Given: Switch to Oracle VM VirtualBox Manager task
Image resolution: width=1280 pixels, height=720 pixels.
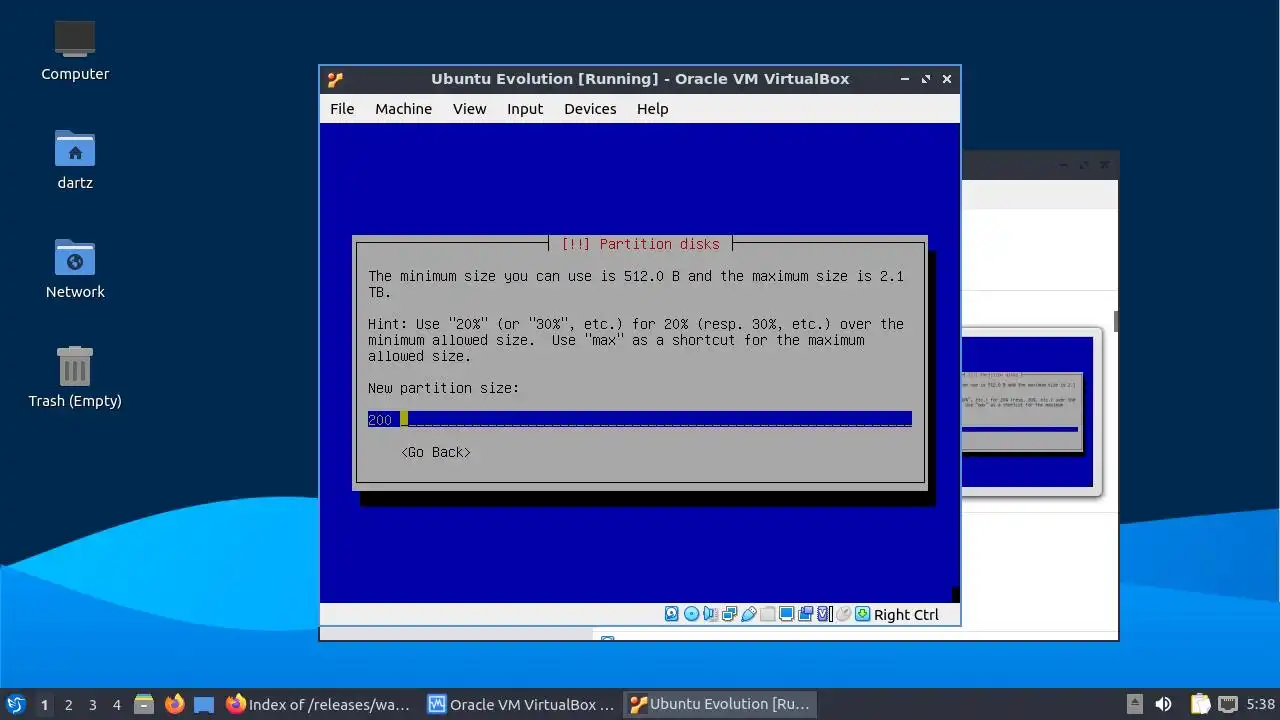Looking at the screenshot, I should click(521, 704).
